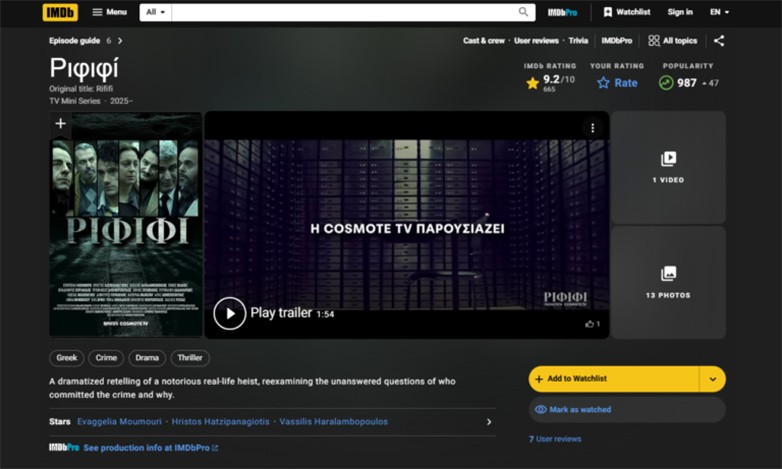Image resolution: width=782 pixels, height=469 pixels.
Task: Click the IMDb logo home icon
Action: click(x=60, y=12)
